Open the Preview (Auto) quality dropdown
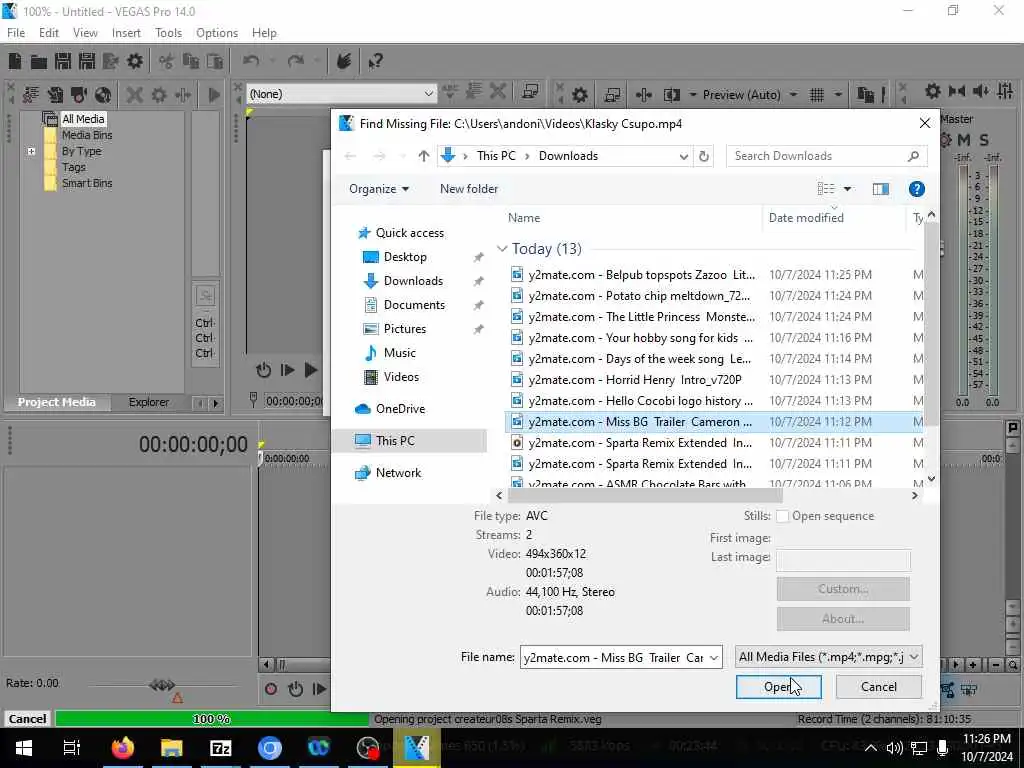1024x768 pixels. click(x=793, y=95)
